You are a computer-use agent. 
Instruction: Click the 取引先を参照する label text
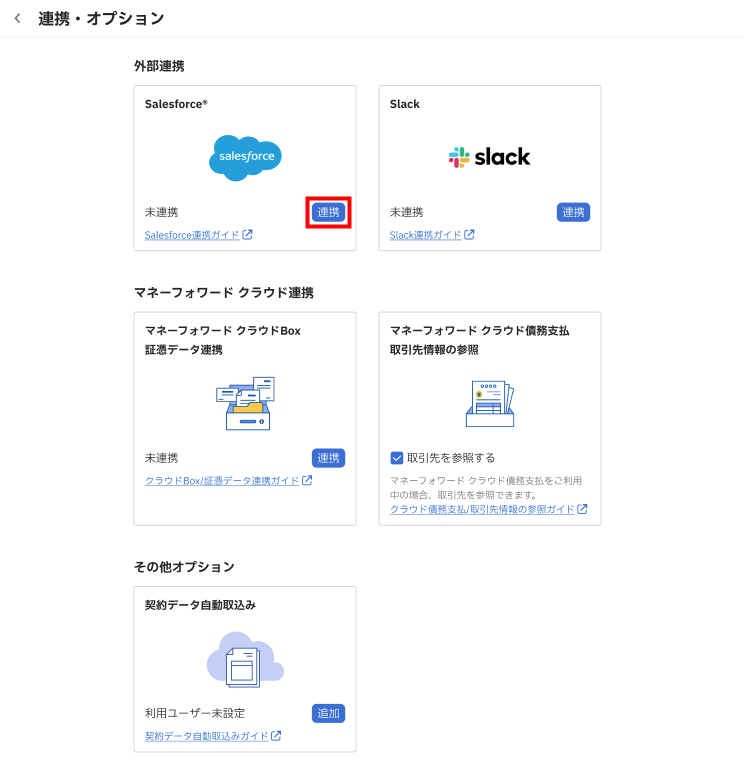451,458
